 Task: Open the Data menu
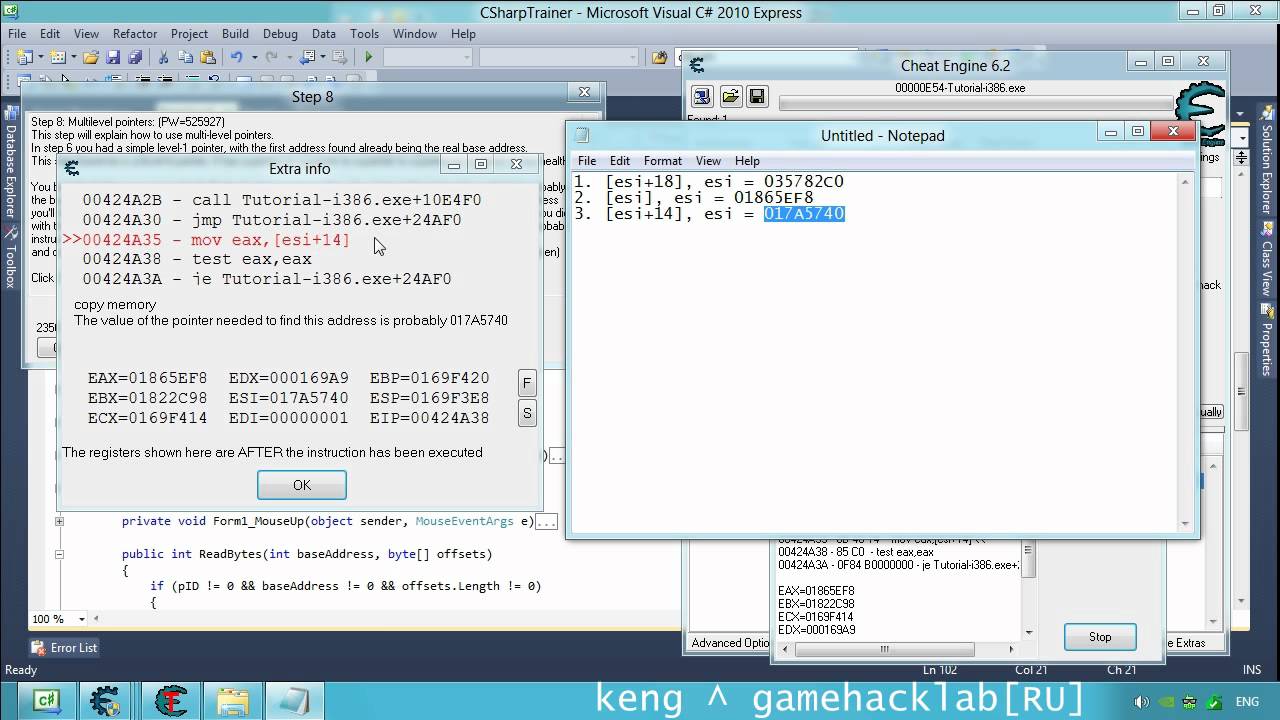pyautogui.click(x=324, y=33)
